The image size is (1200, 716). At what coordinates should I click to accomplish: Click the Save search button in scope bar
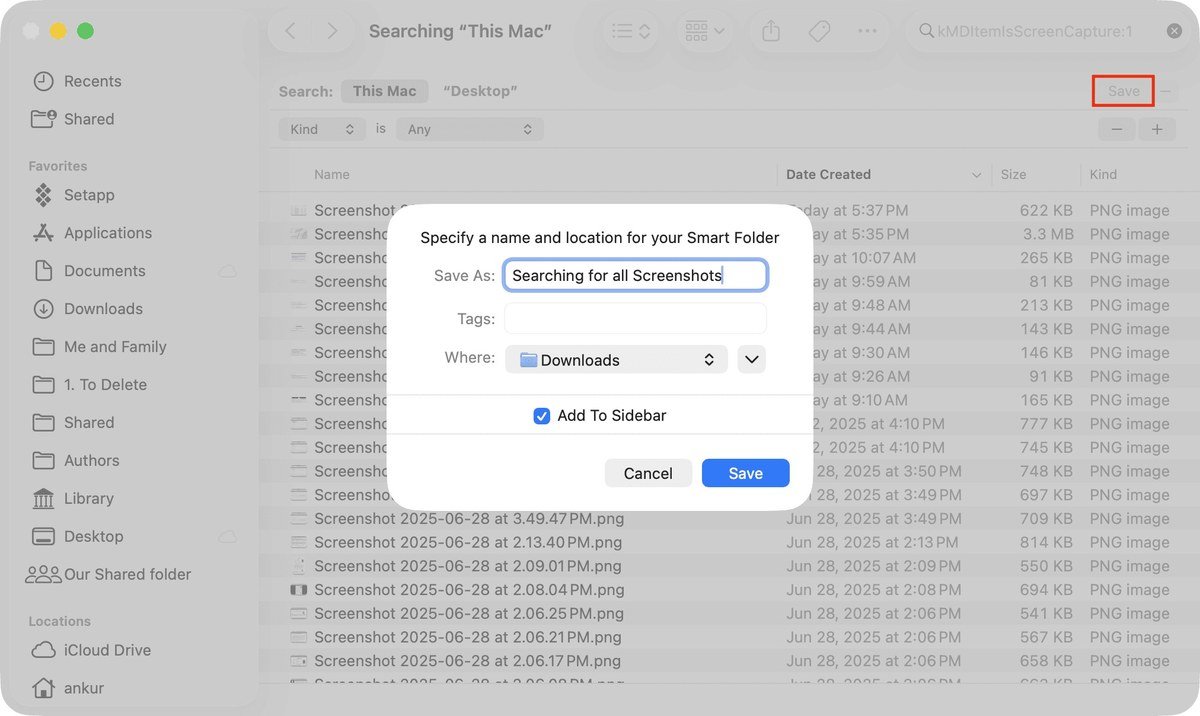click(1123, 91)
